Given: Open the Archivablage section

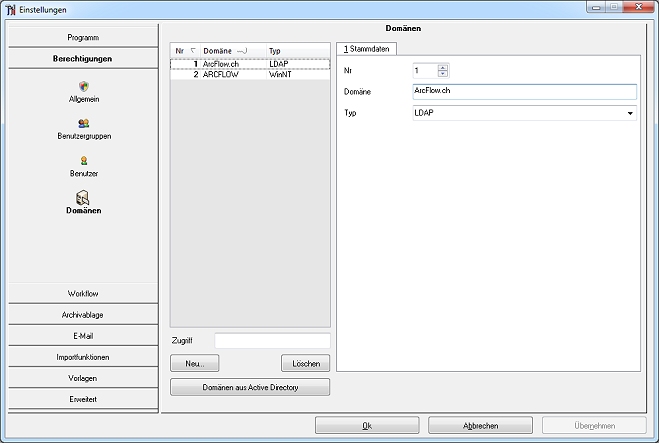Looking at the screenshot, I should point(83,315).
